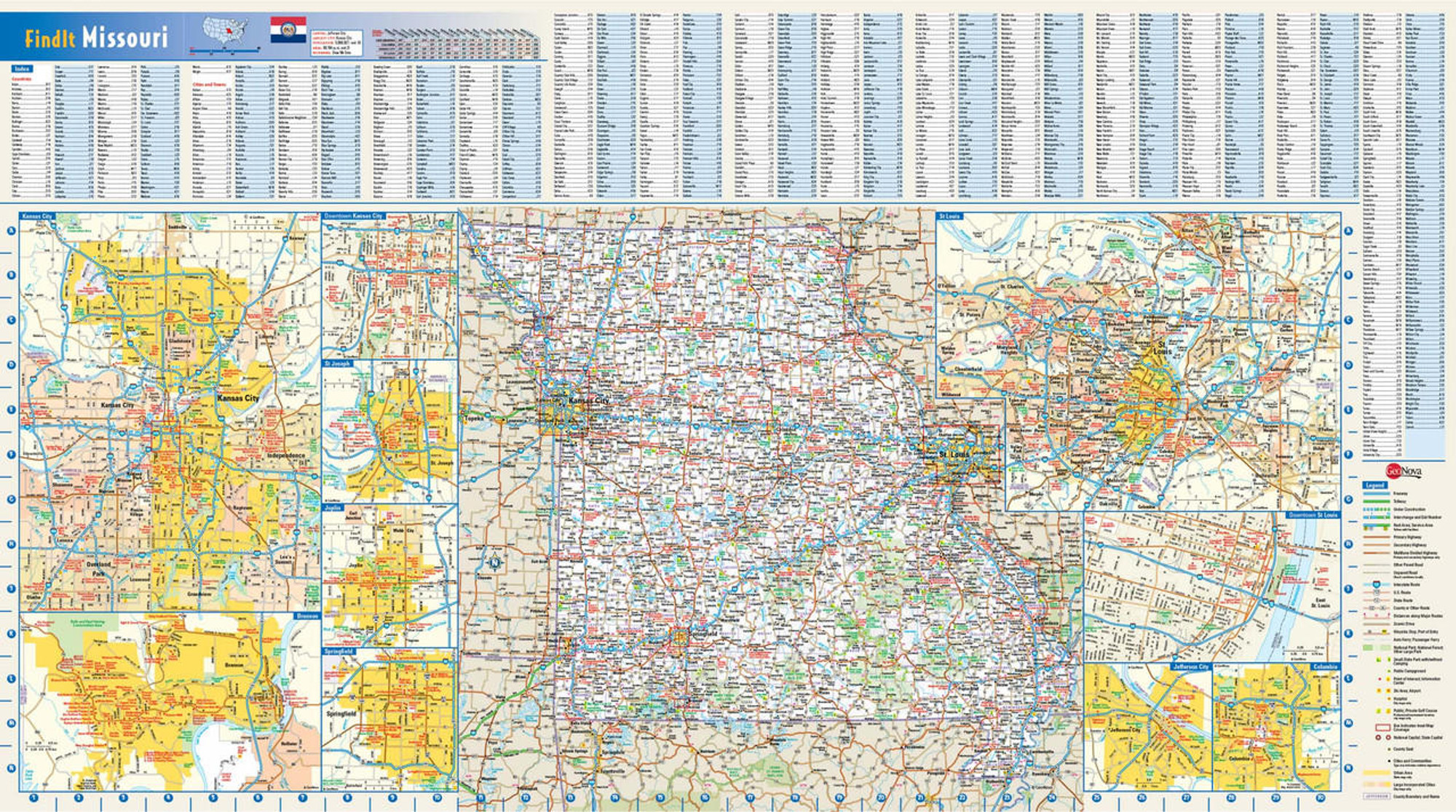This screenshot has height=812, width=1456.
Task: Click the red Counties heading in the index
Action: [x=22, y=79]
